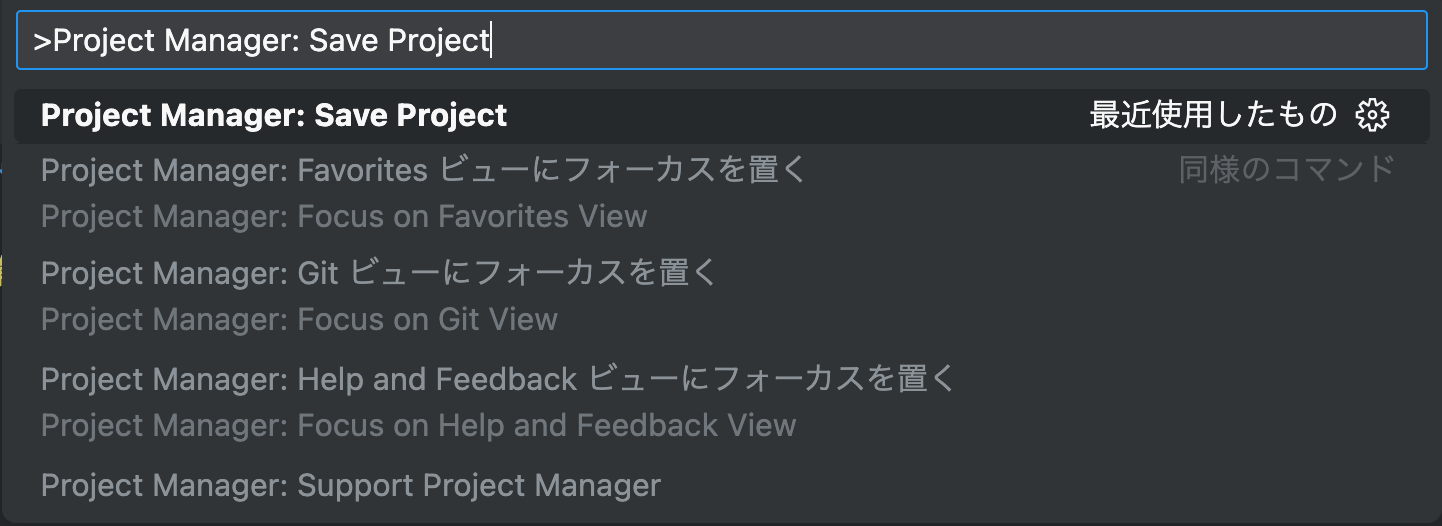This screenshot has width=1442, height=526.
Task: Run the highlighted Save Project command
Action: pyautogui.click(x=274, y=116)
